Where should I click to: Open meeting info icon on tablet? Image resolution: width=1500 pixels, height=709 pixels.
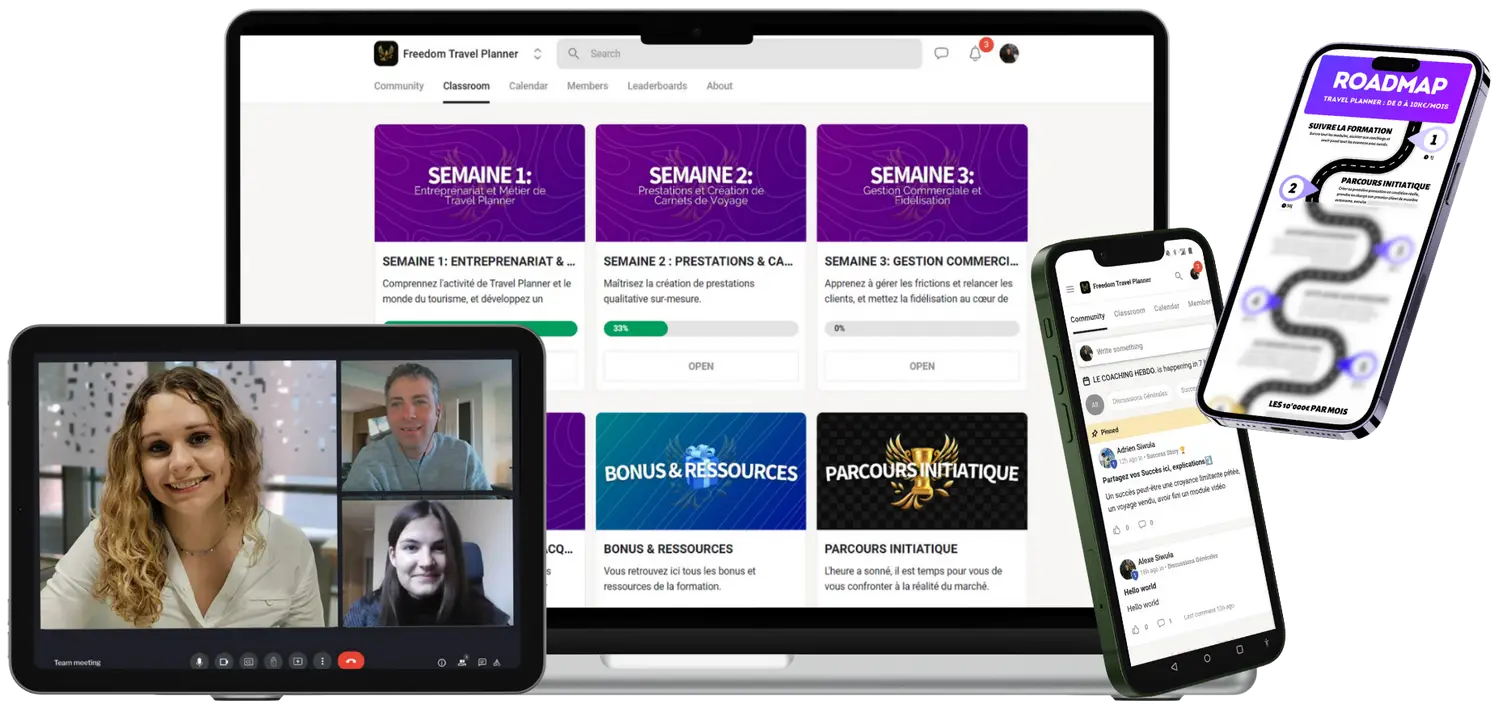tap(442, 662)
